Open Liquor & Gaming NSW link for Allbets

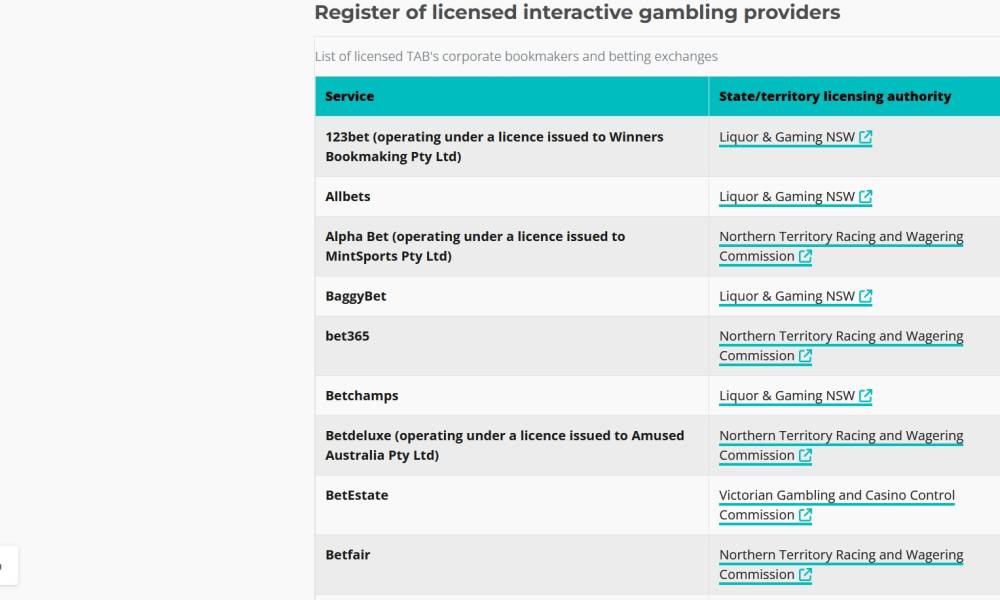coord(787,197)
